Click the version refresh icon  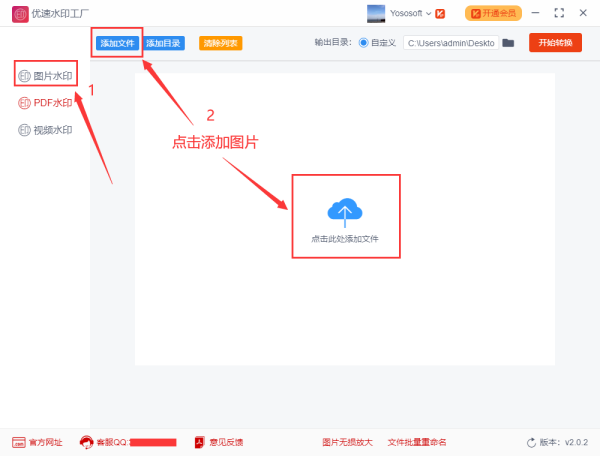pos(531,443)
